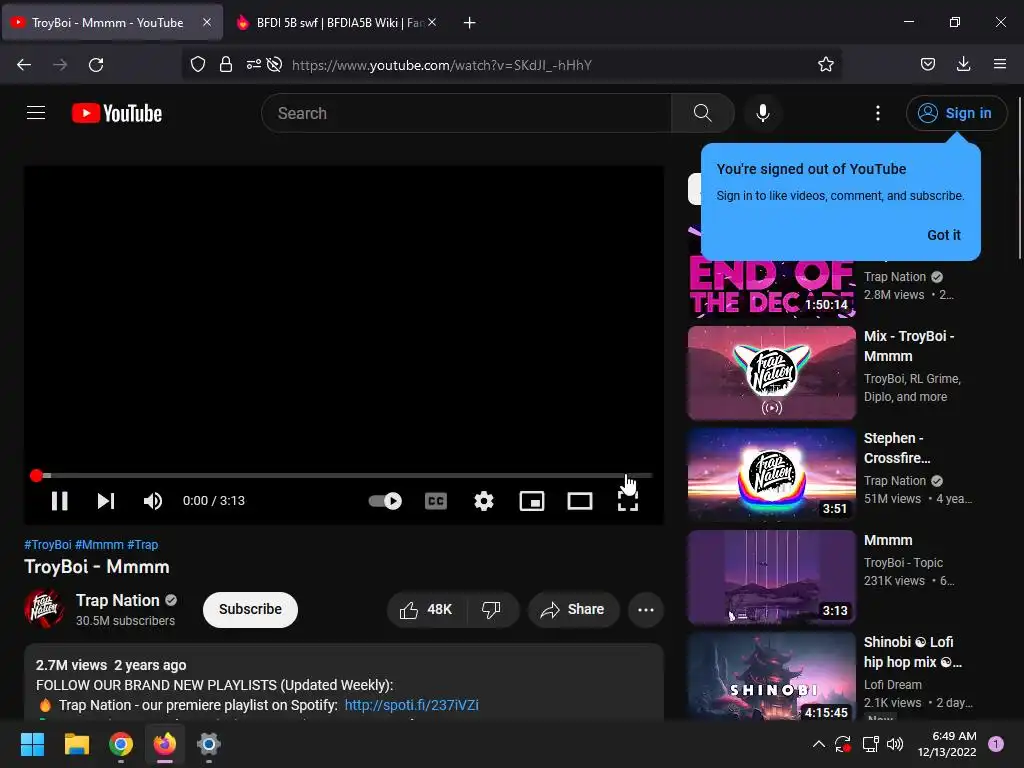Dislike the video

pyautogui.click(x=492, y=609)
